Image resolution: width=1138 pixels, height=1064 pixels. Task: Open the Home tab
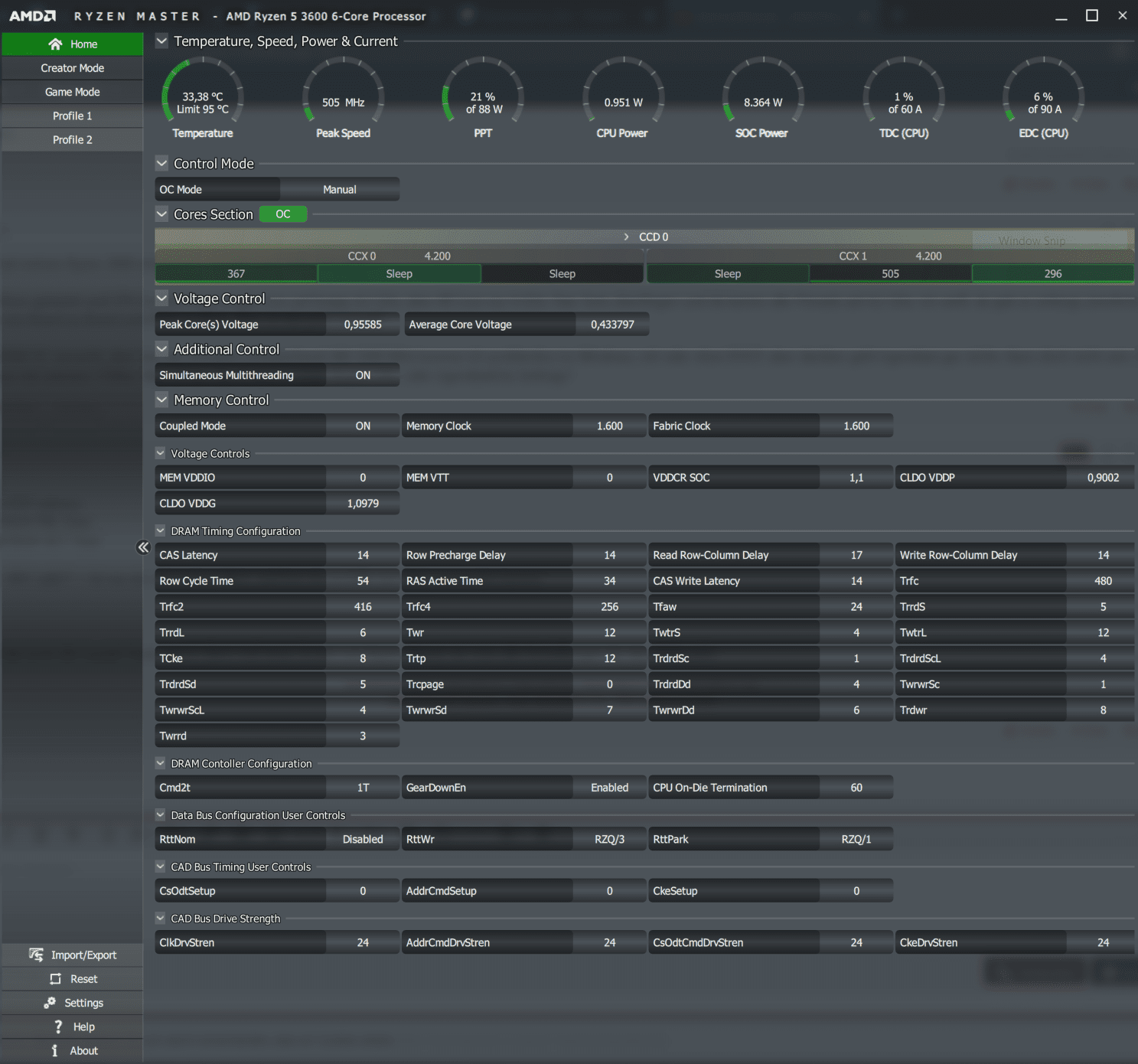click(73, 44)
